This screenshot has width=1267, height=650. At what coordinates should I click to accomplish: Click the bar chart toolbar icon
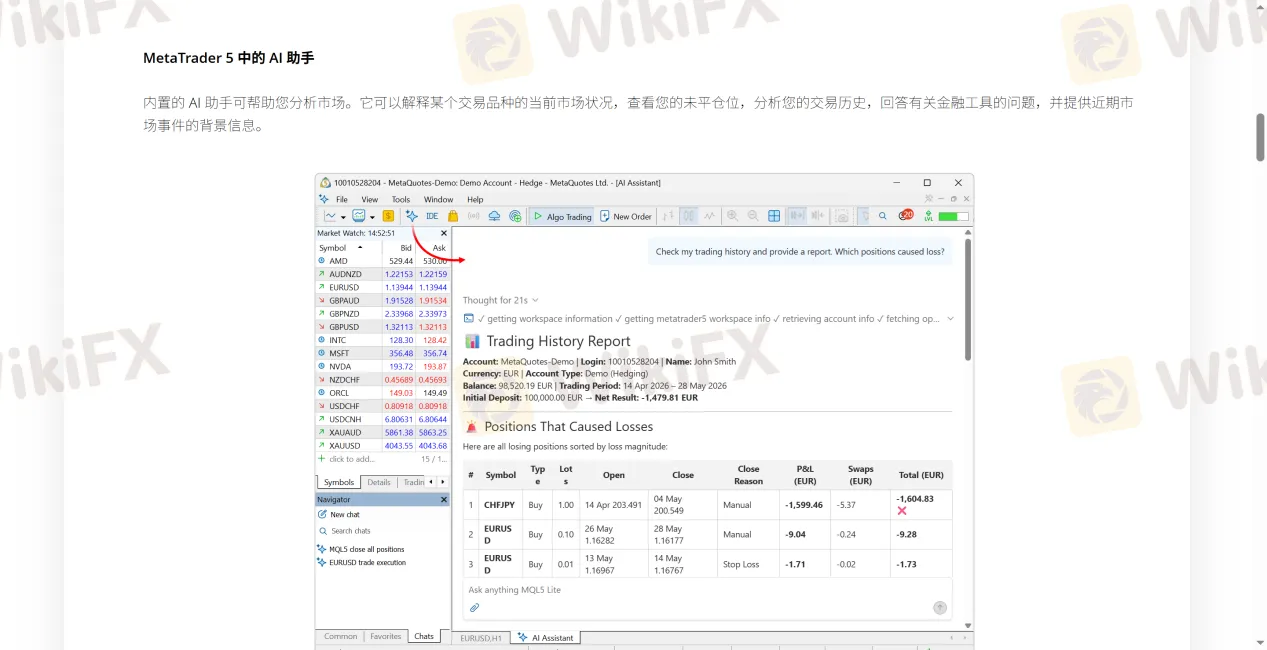coord(668,216)
